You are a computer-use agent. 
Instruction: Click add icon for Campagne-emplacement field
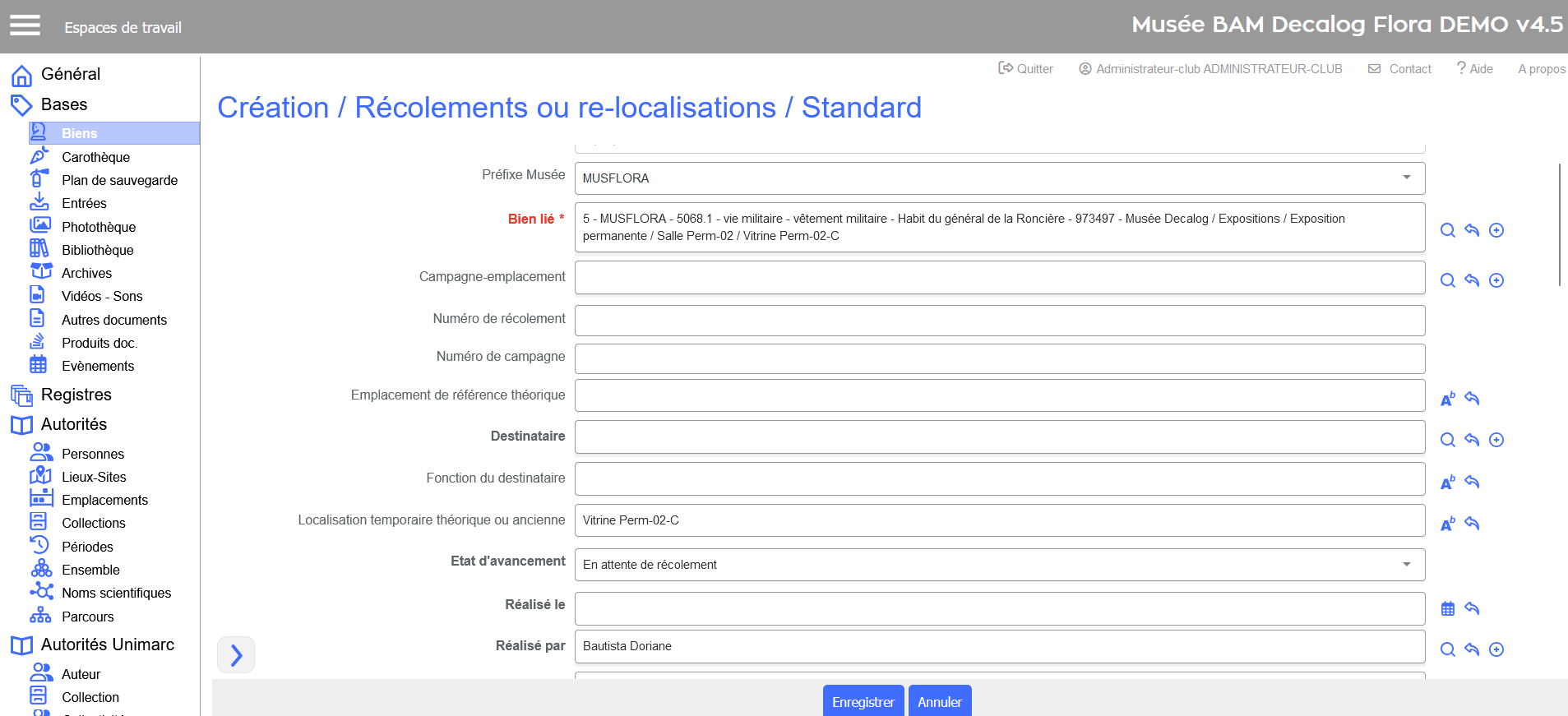click(1496, 280)
